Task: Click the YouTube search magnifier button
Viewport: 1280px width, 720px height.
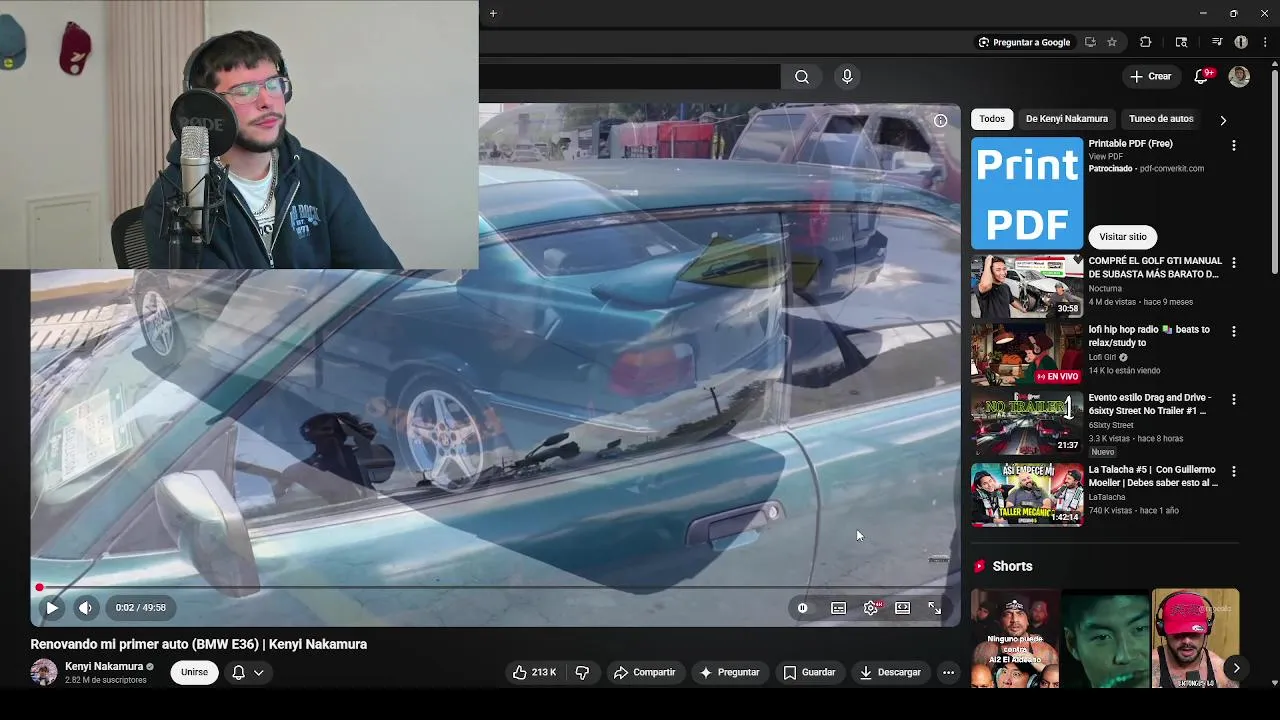Action: pyautogui.click(x=802, y=76)
